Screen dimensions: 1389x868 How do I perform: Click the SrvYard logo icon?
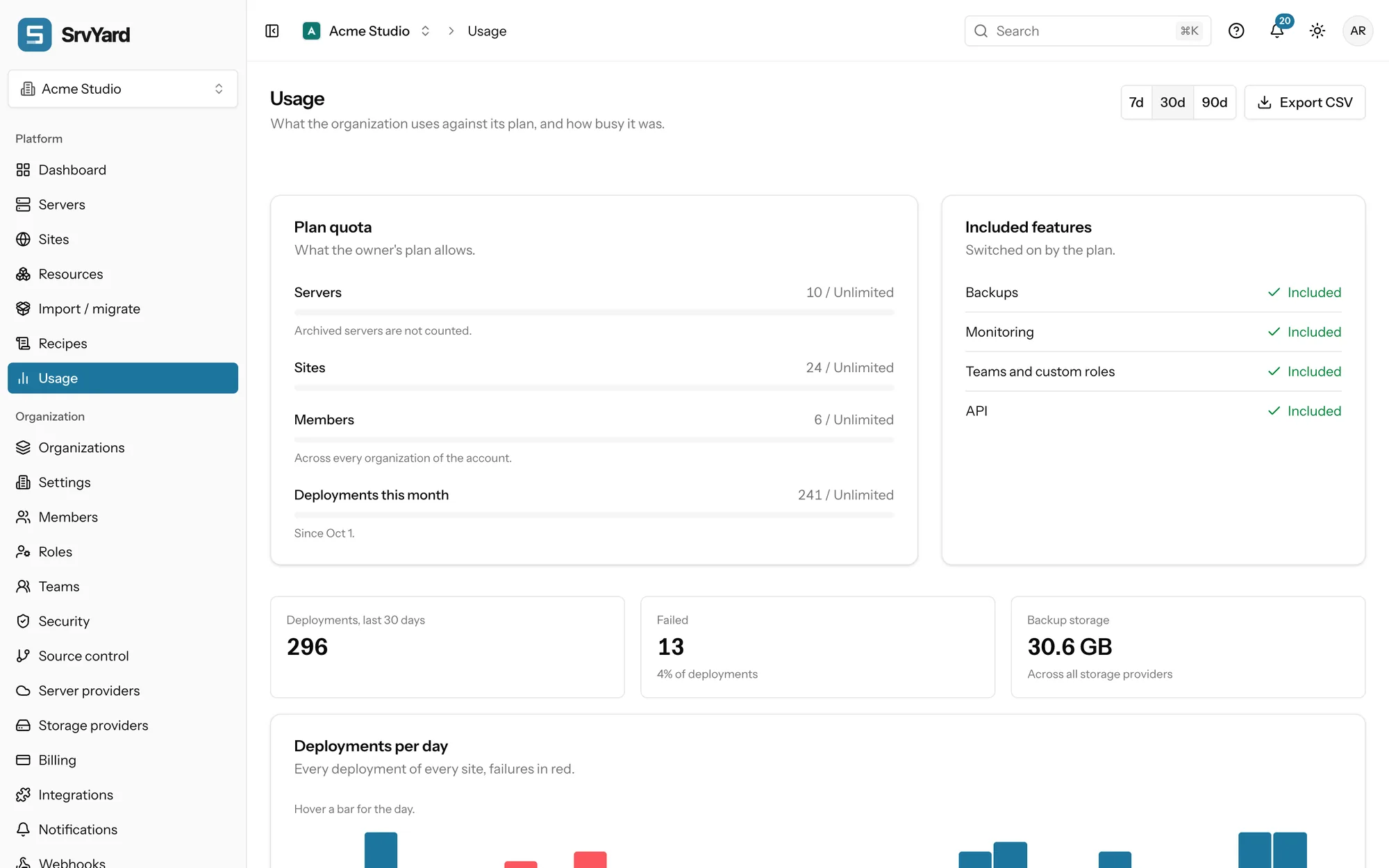[35, 35]
